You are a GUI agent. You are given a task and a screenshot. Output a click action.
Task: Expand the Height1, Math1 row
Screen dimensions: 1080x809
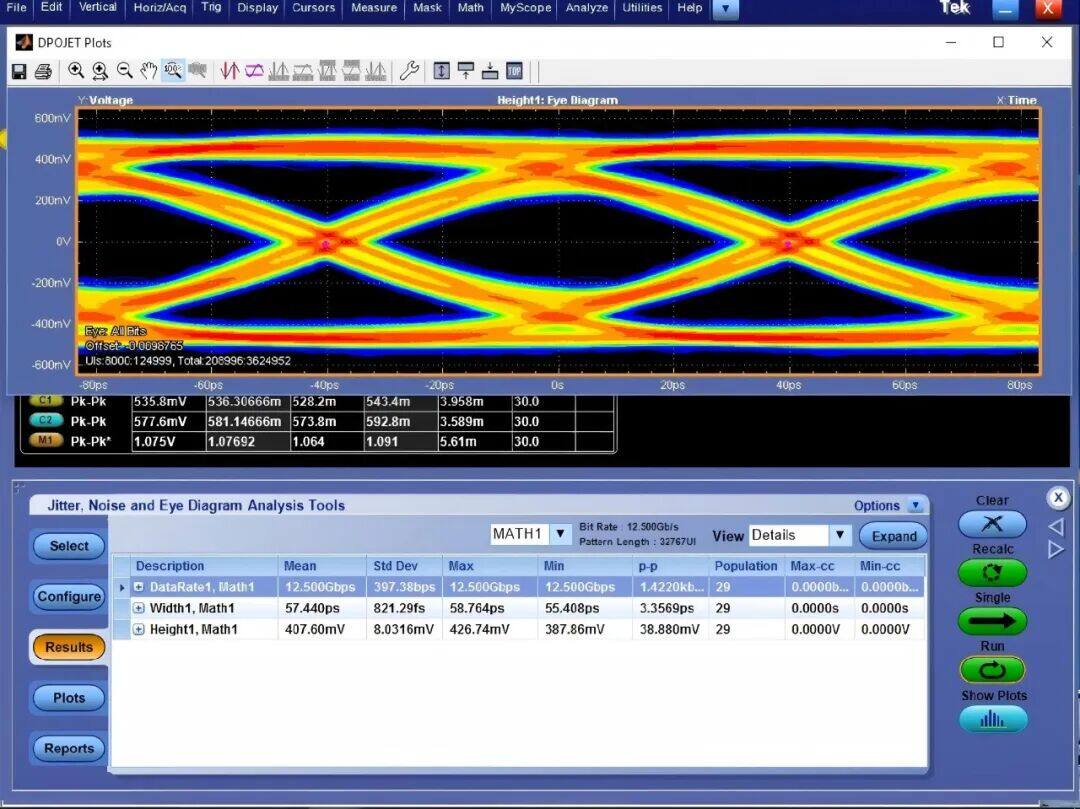click(x=138, y=629)
